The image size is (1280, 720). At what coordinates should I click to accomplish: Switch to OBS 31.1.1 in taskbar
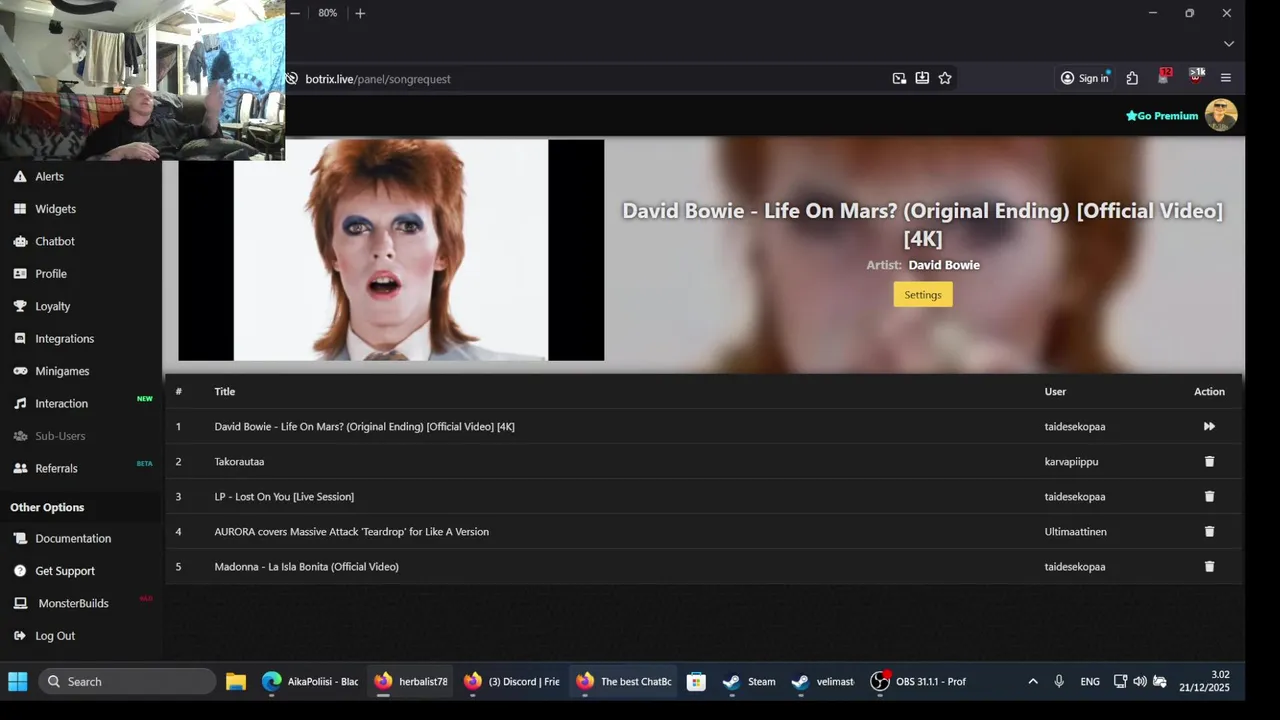click(x=919, y=681)
